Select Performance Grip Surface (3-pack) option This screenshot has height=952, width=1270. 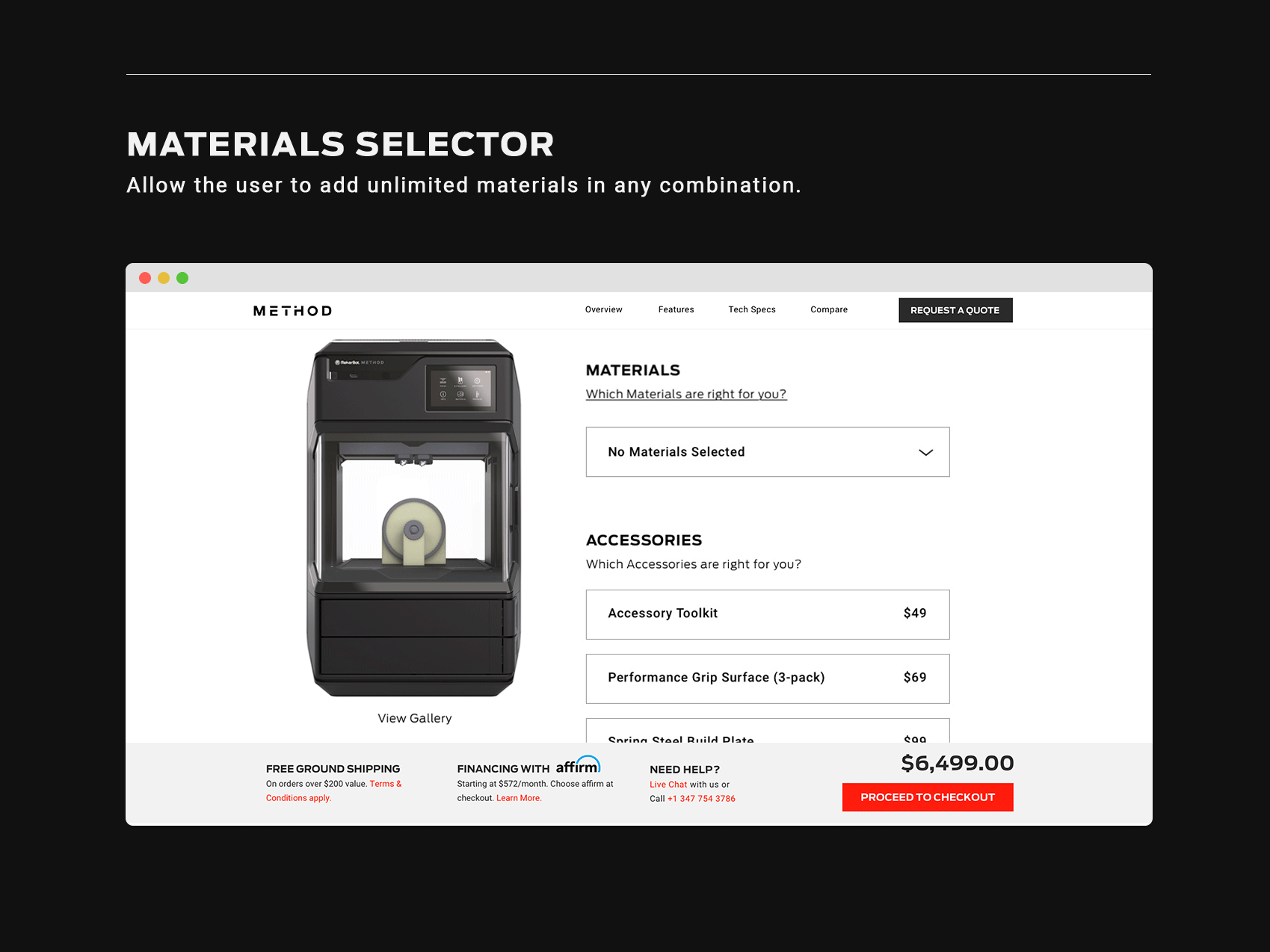(x=768, y=679)
